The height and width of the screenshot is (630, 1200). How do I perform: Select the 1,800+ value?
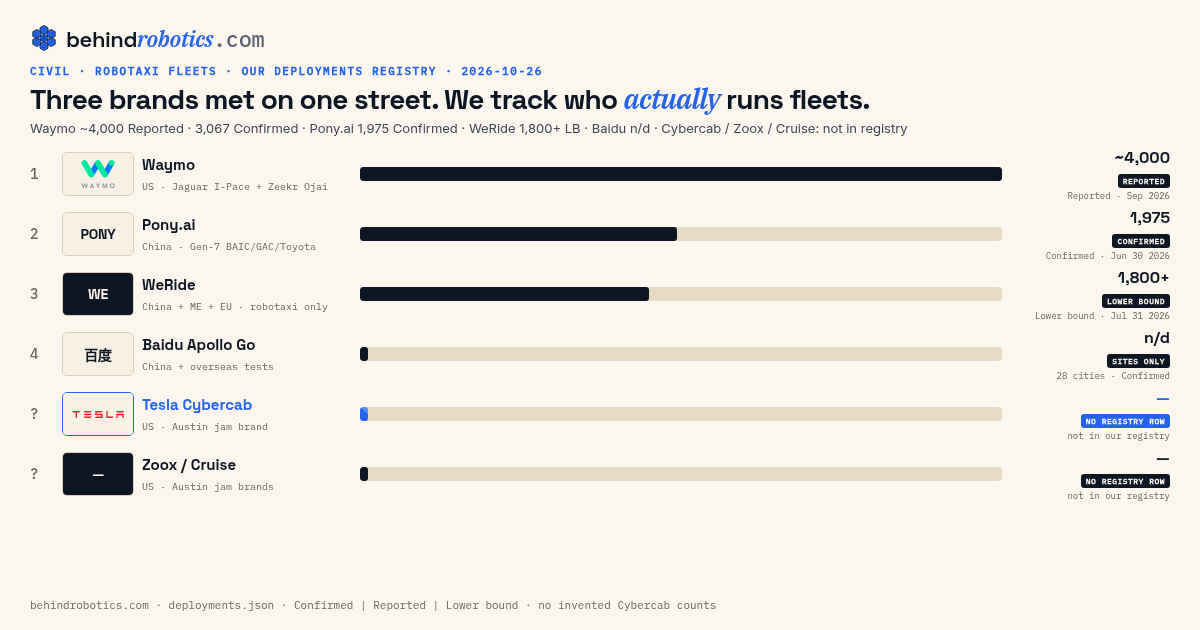tap(1144, 278)
